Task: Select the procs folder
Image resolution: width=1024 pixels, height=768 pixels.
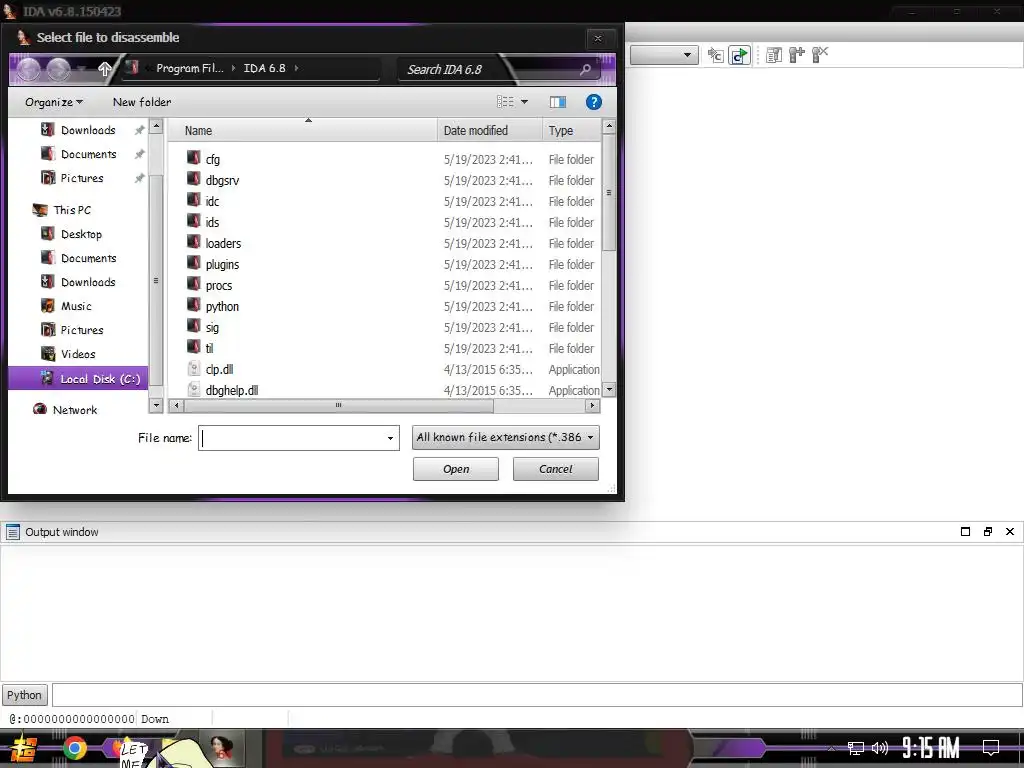Action: [218, 285]
